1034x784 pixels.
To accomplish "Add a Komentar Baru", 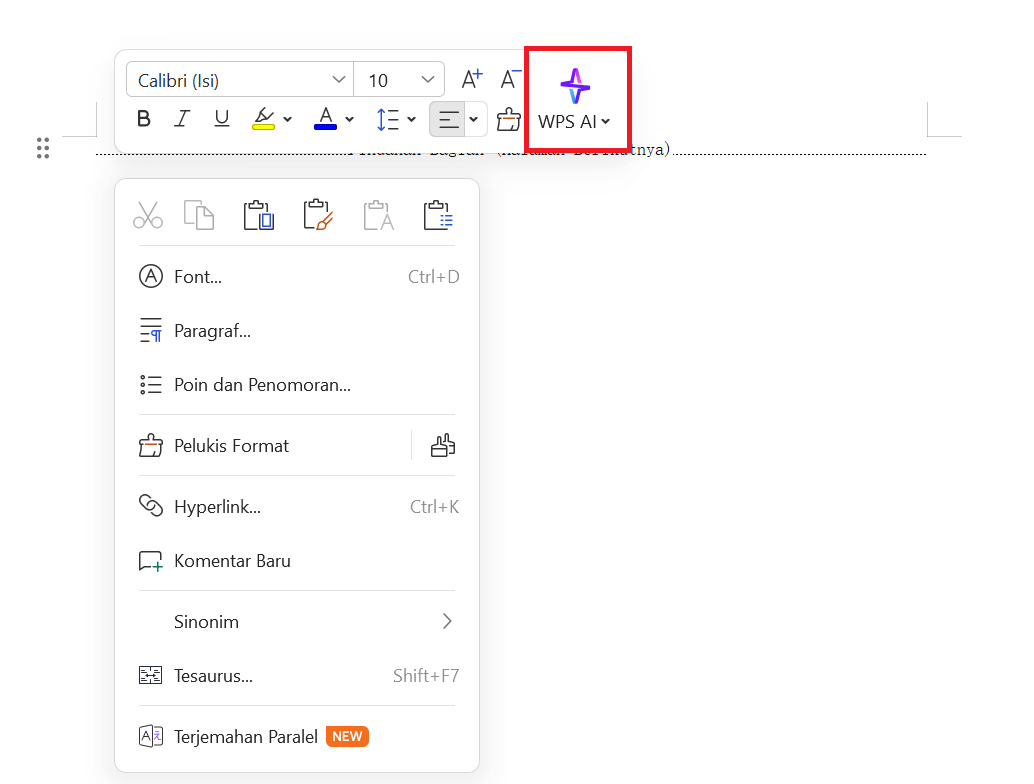I will point(297,560).
